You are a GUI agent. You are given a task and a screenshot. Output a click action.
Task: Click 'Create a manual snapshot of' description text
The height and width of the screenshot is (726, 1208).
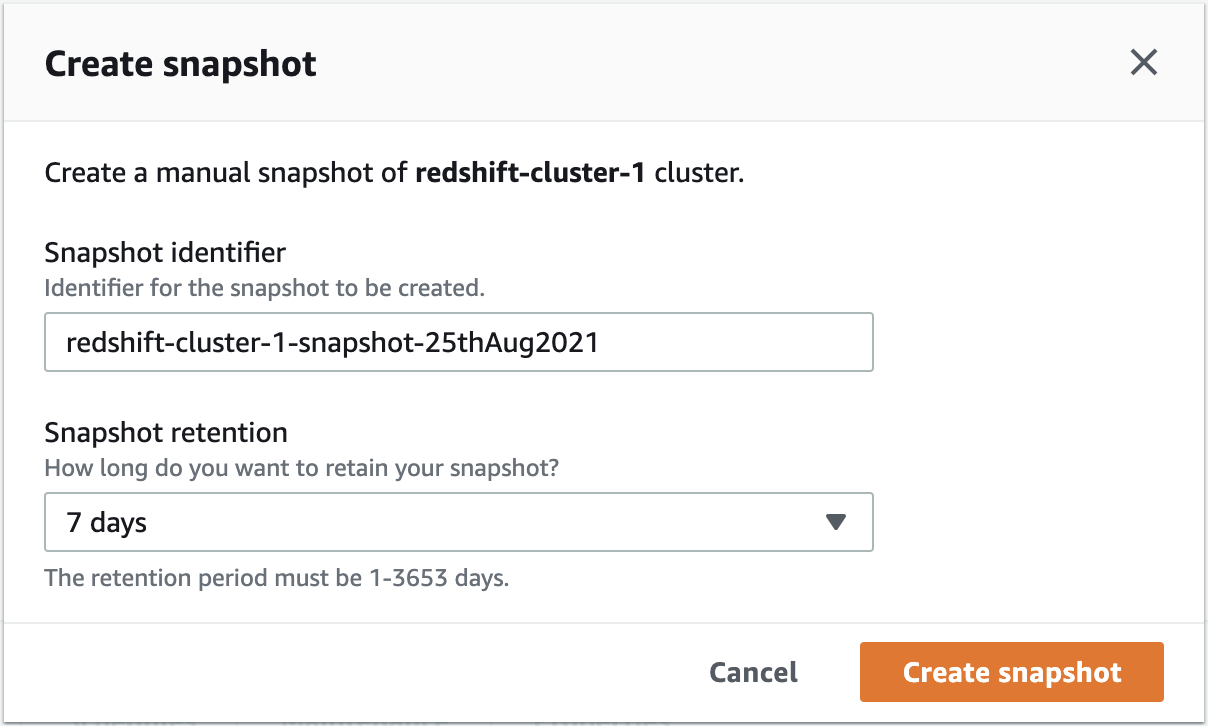tap(227, 173)
